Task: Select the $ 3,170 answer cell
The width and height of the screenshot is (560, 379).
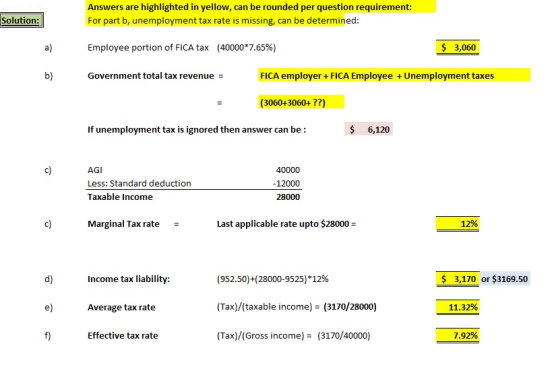Action: click(x=458, y=279)
